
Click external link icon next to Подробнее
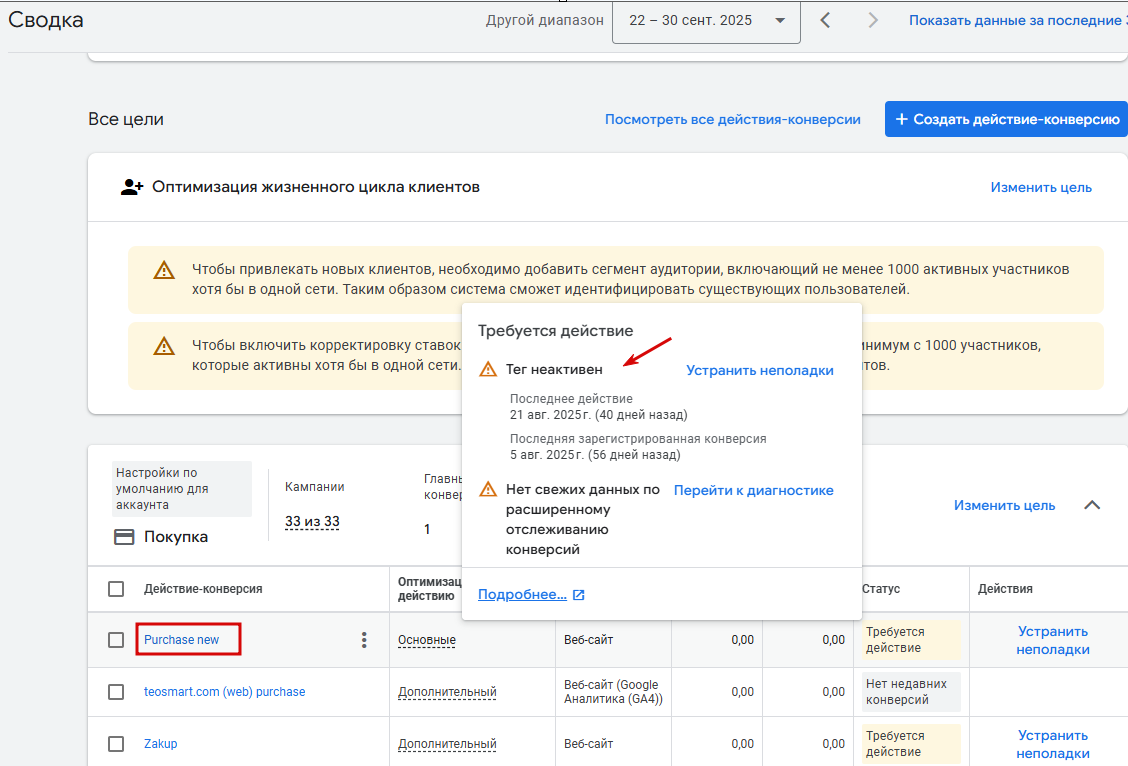point(579,595)
